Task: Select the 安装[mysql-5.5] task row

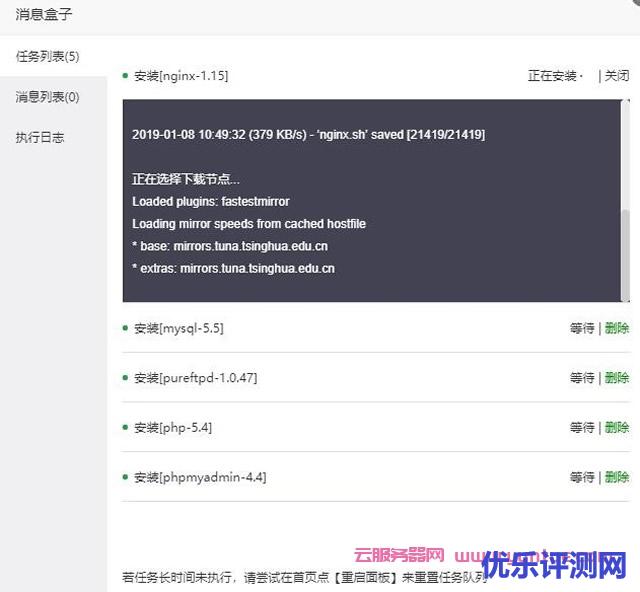Action: pyautogui.click(x=376, y=328)
